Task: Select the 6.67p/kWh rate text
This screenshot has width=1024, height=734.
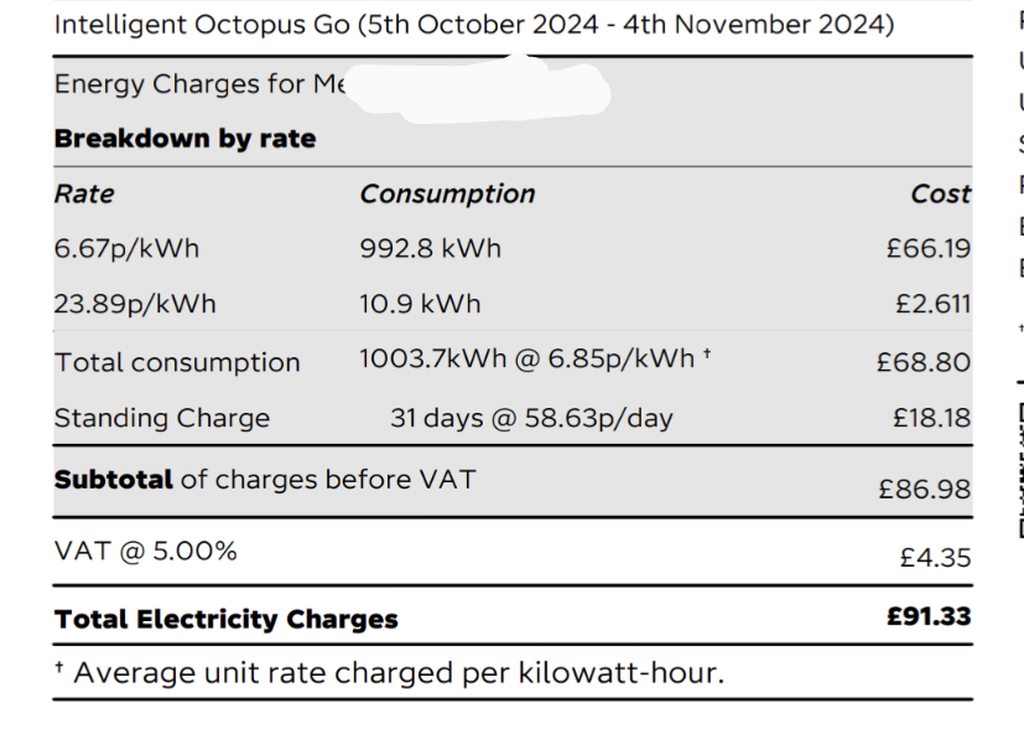Action: (x=127, y=248)
